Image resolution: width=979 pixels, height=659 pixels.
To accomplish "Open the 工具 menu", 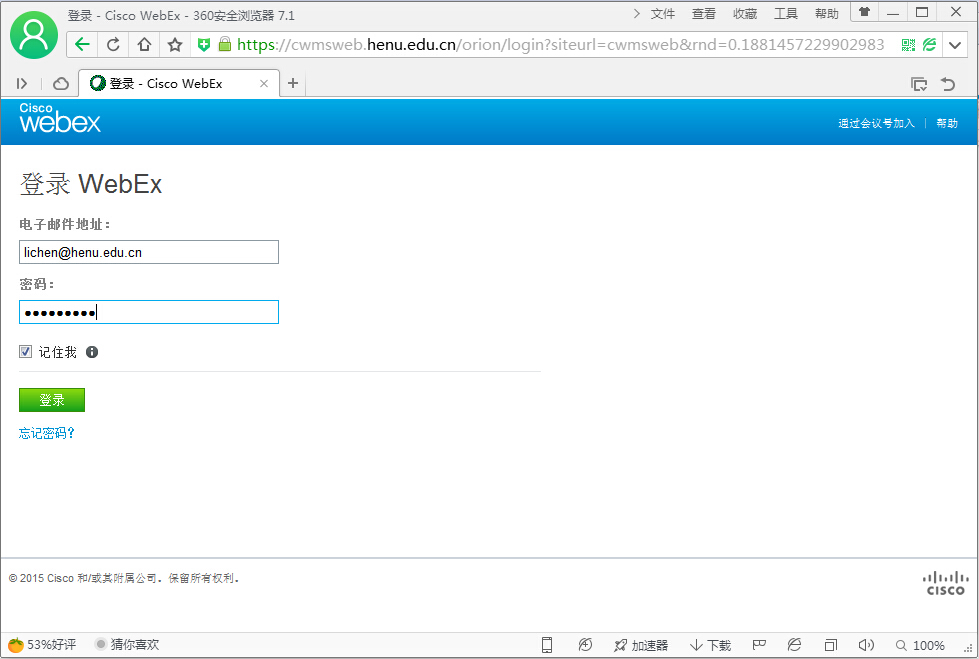I will point(786,14).
